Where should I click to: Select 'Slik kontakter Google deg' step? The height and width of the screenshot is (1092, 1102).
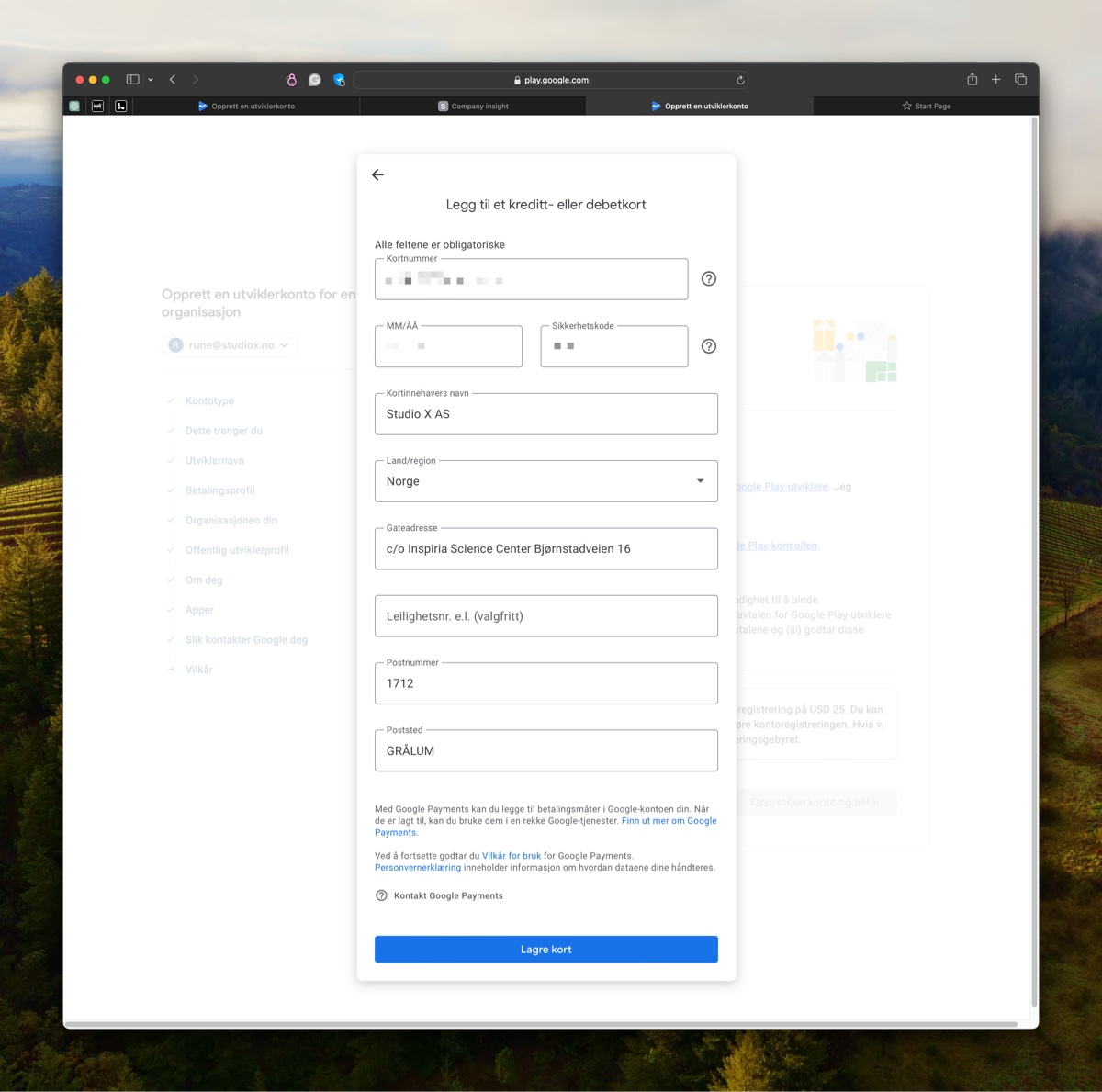click(246, 640)
